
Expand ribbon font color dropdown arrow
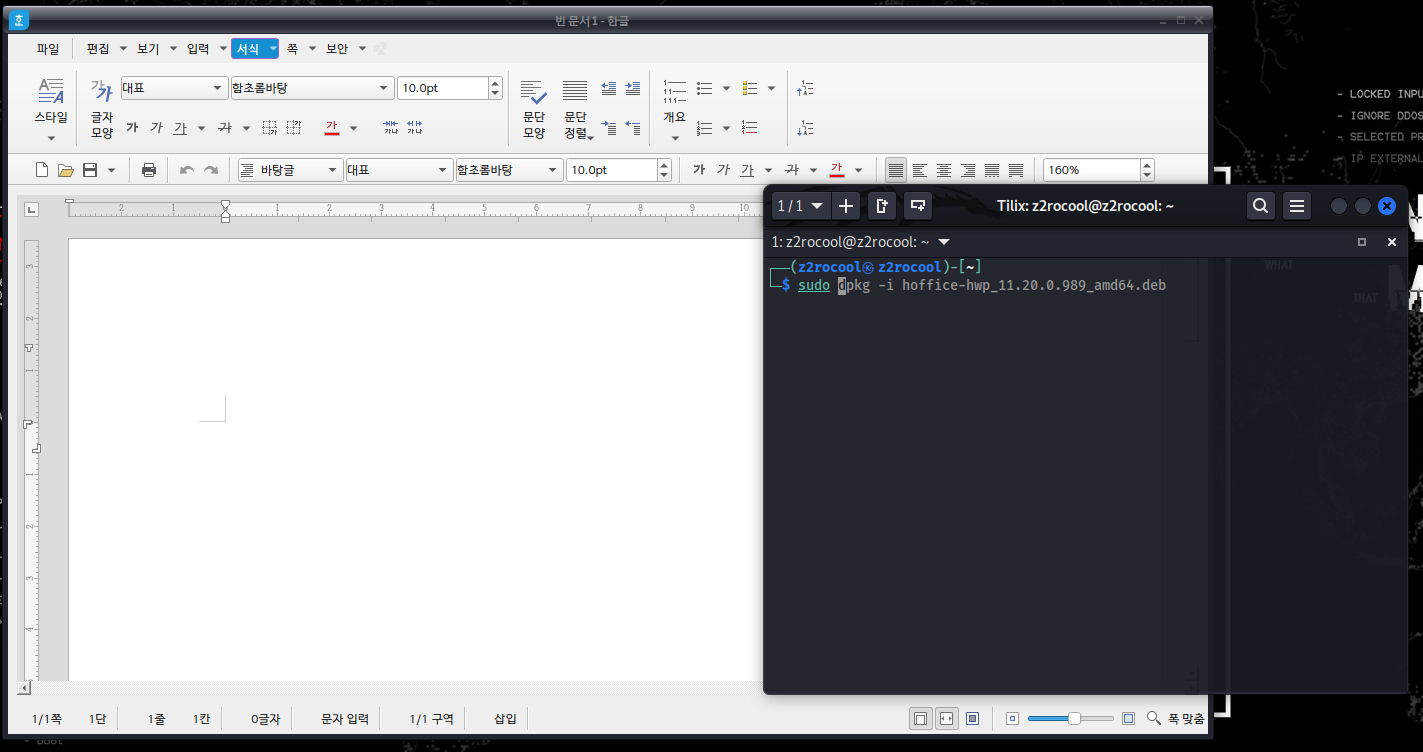353,128
